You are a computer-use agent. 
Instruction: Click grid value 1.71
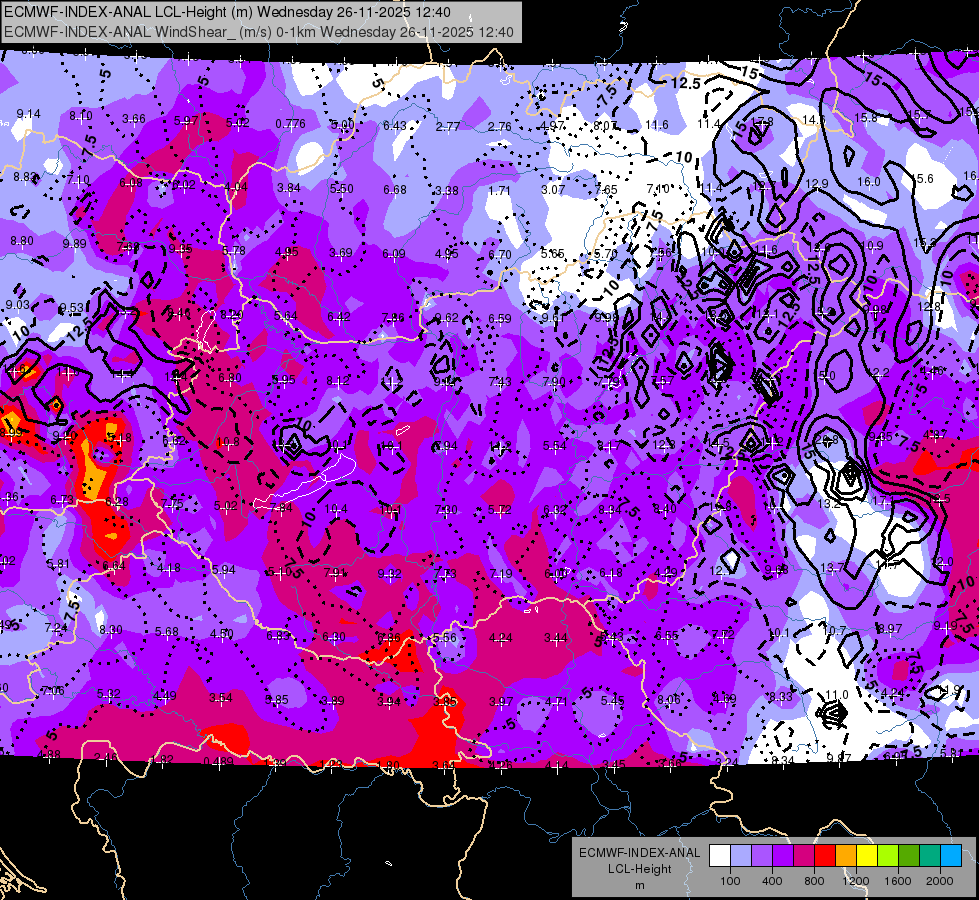click(499, 190)
